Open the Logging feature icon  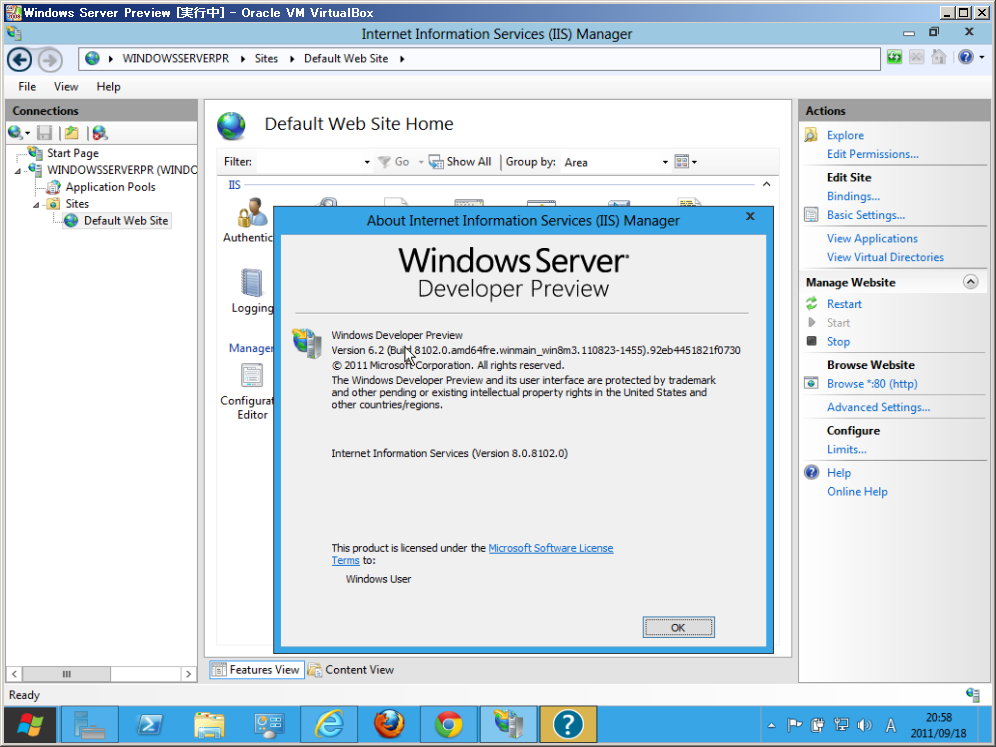tap(251, 285)
